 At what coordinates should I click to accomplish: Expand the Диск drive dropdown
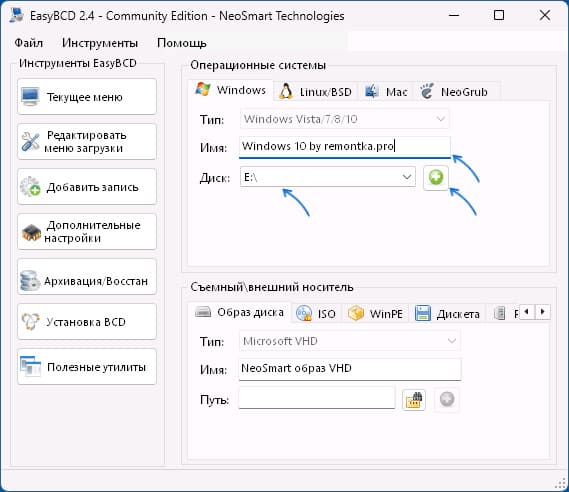coord(328,177)
